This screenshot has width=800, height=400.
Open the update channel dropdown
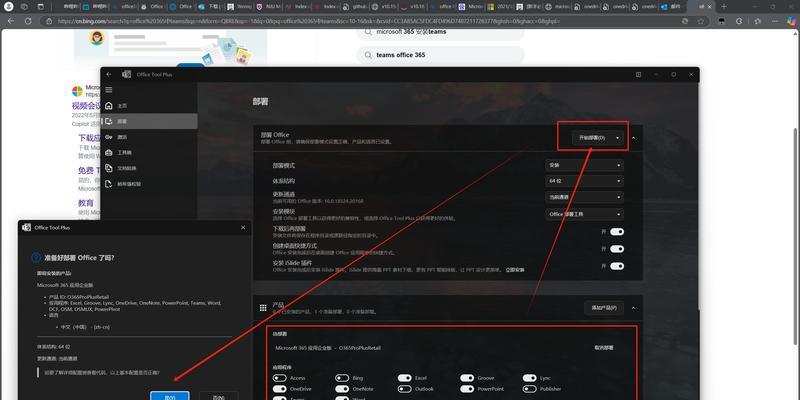584,197
